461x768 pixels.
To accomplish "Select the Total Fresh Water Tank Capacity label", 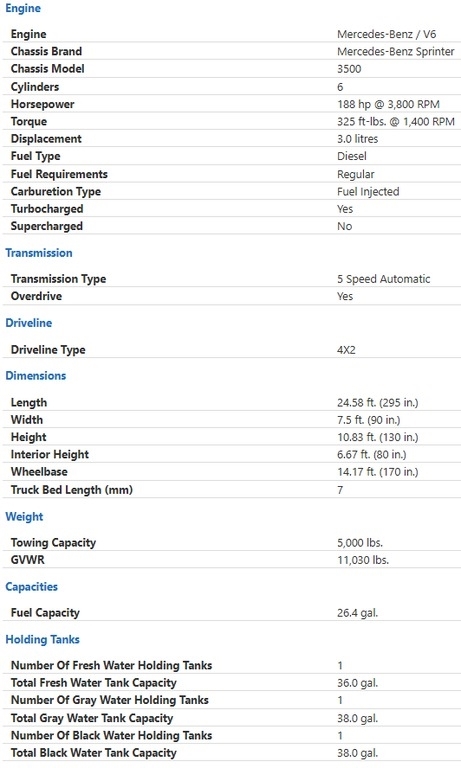I will click(94, 683).
